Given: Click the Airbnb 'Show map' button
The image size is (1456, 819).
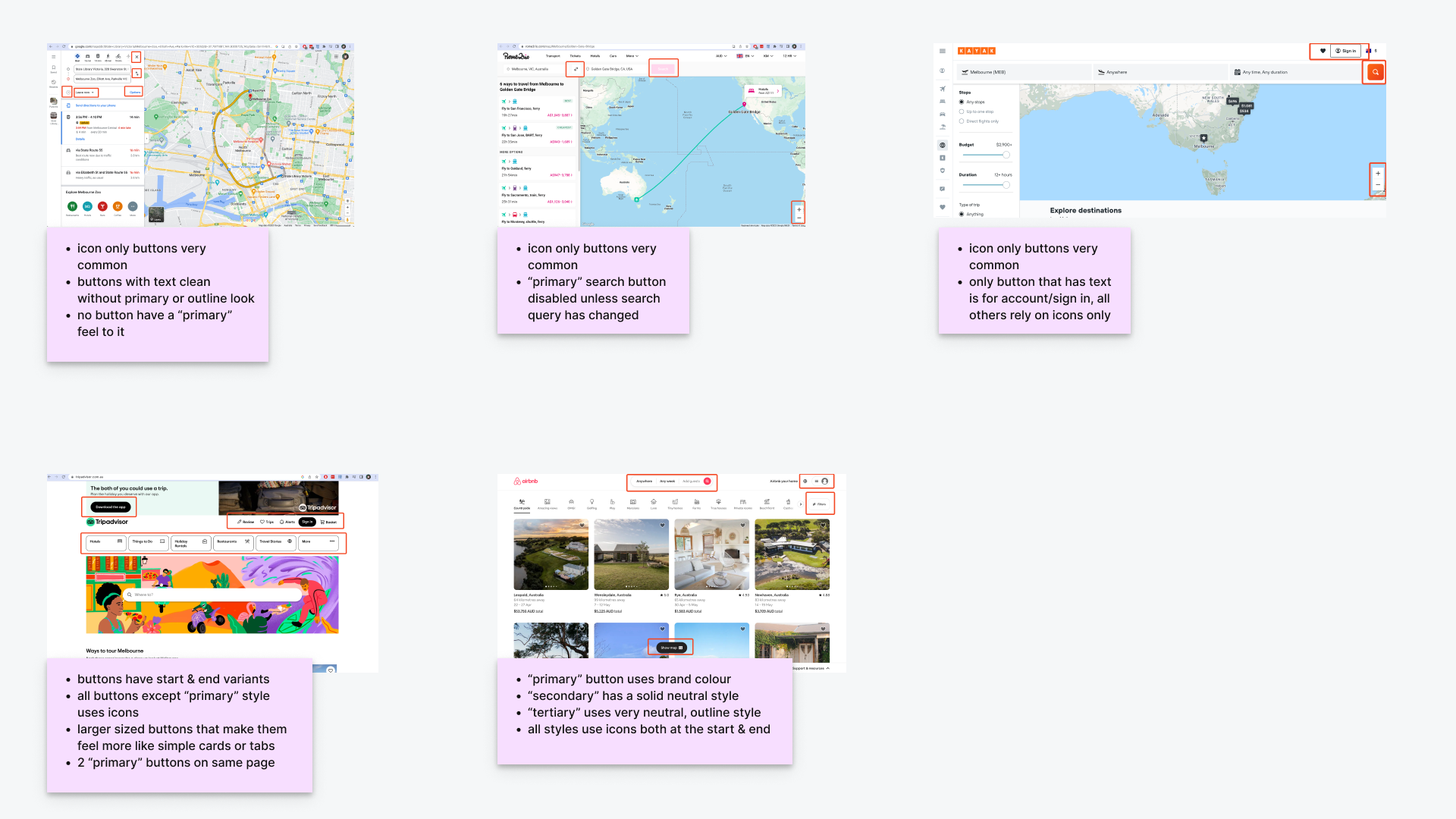Looking at the screenshot, I should [x=671, y=648].
